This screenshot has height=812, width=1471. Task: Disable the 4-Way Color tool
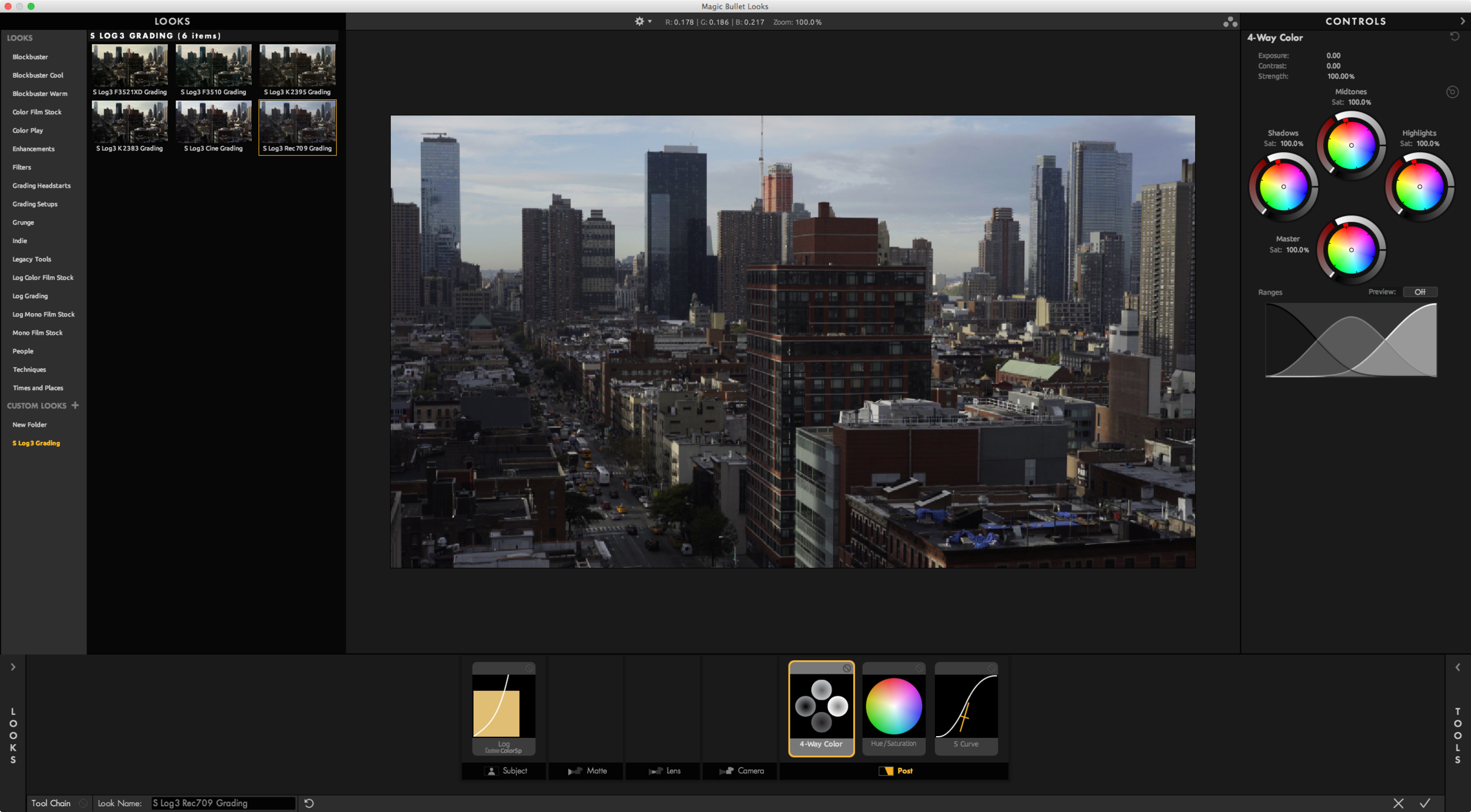point(846,668)
